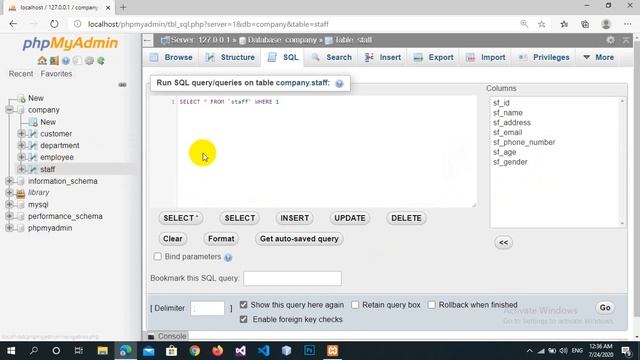640x360 pixels.
Task: Select the library database in tree
Action: pos(38,193)
